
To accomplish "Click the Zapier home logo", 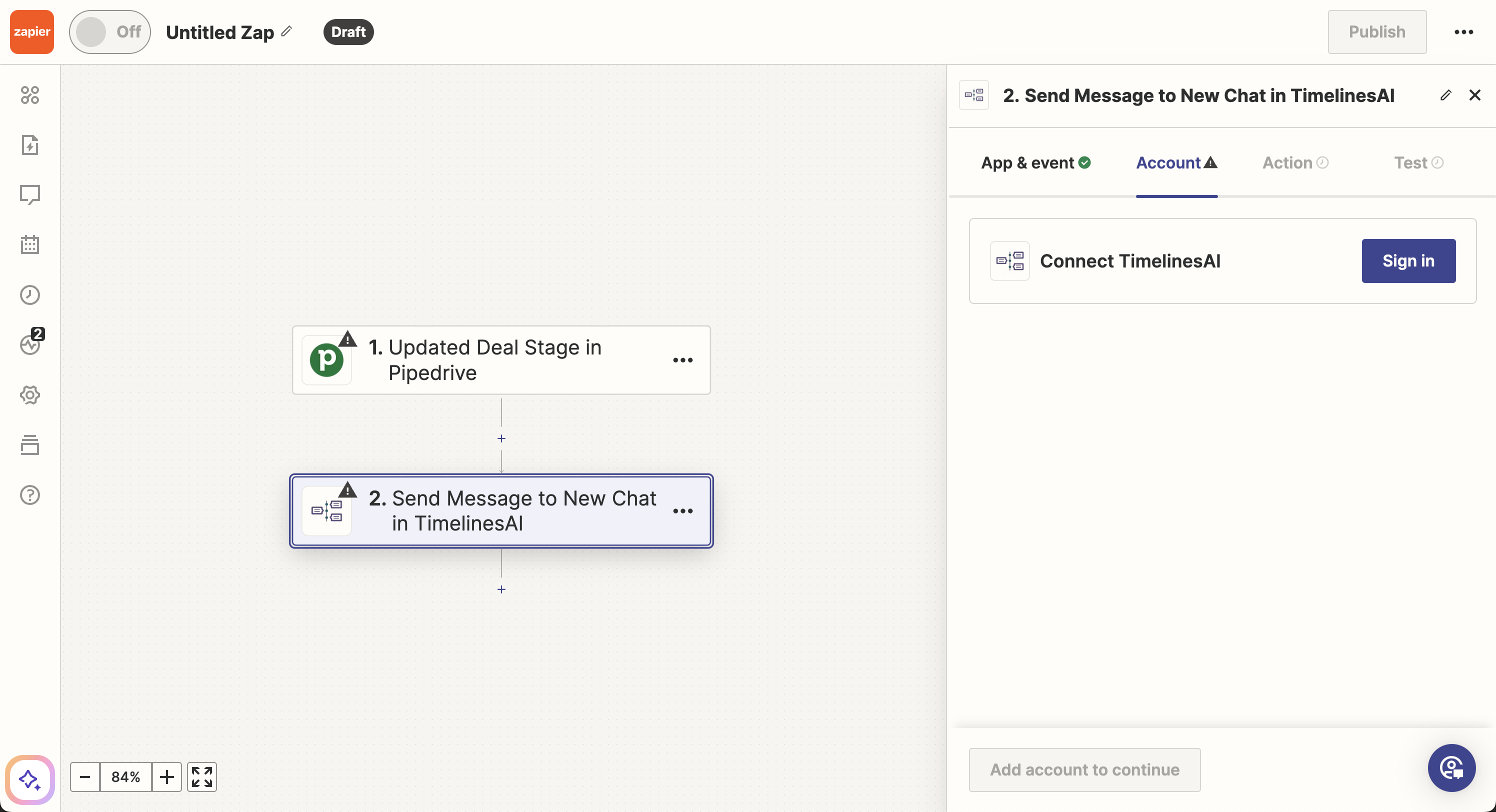I will pos(32,32).
